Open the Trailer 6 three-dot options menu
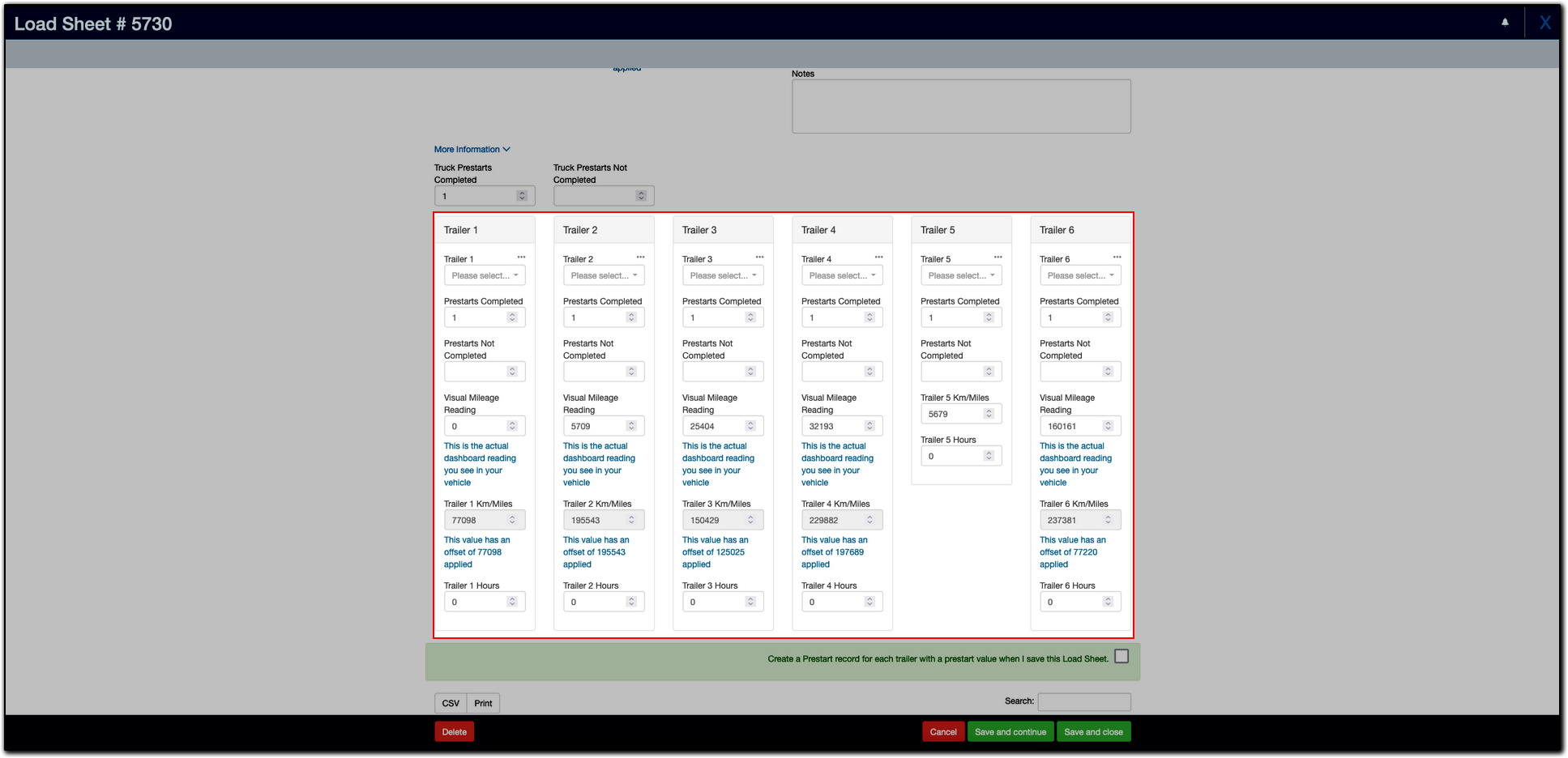Screen dimensions: 1568x758 click(1117, 258)
